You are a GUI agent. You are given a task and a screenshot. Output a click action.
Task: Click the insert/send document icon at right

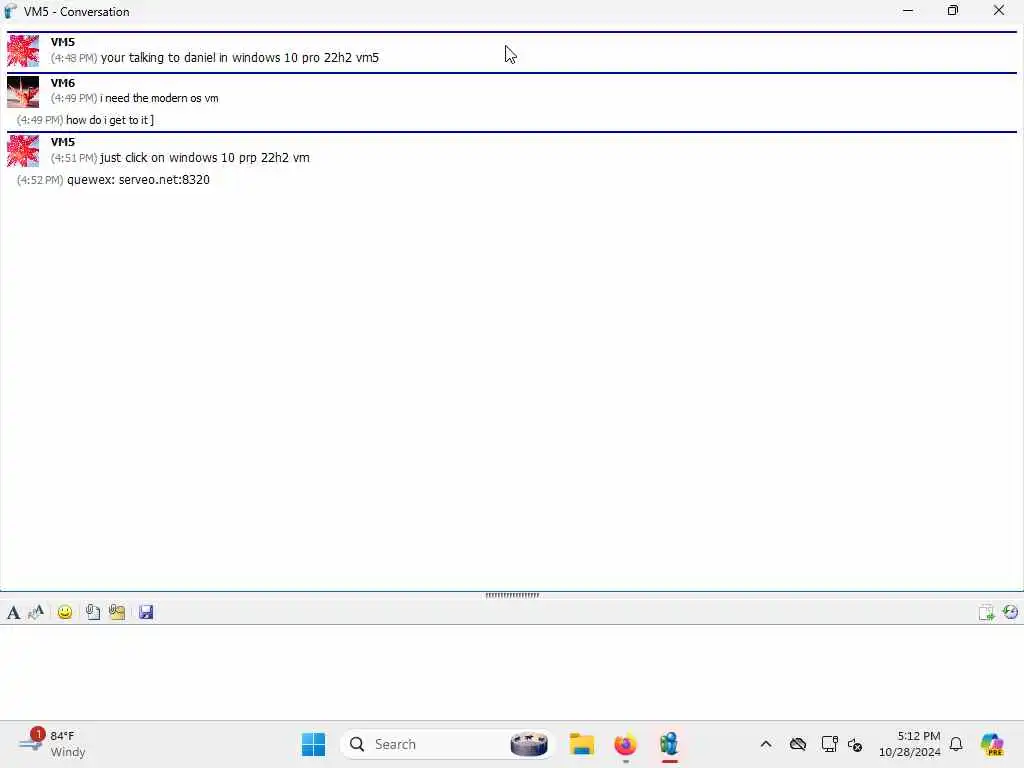(986, 613)
